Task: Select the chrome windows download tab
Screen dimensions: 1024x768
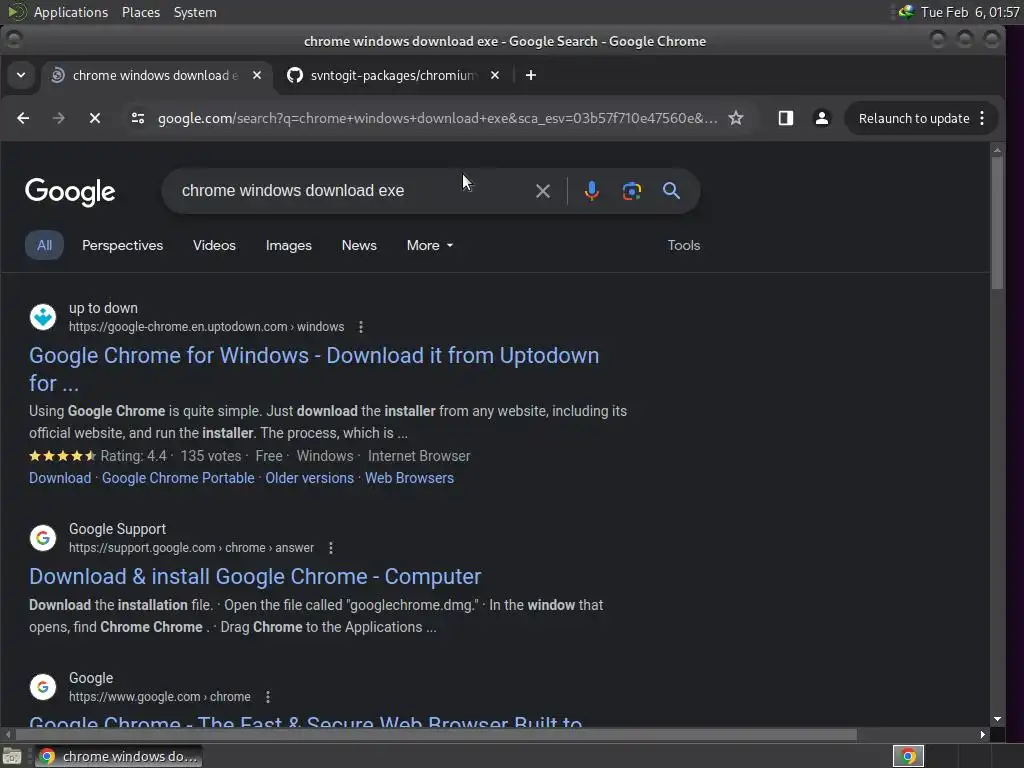Action: [x=155, y=75]
